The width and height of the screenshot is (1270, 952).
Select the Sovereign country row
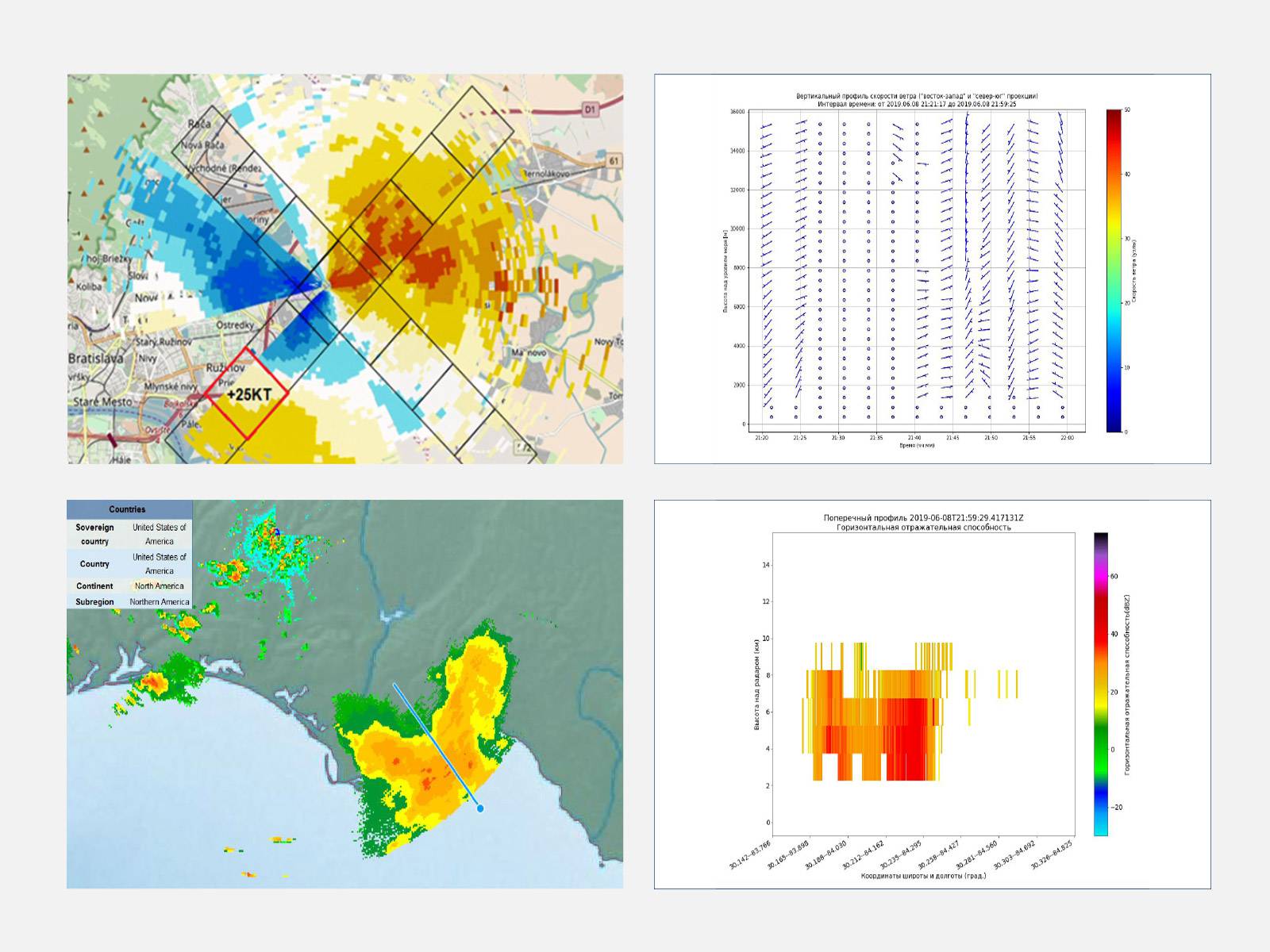(129, 534)
